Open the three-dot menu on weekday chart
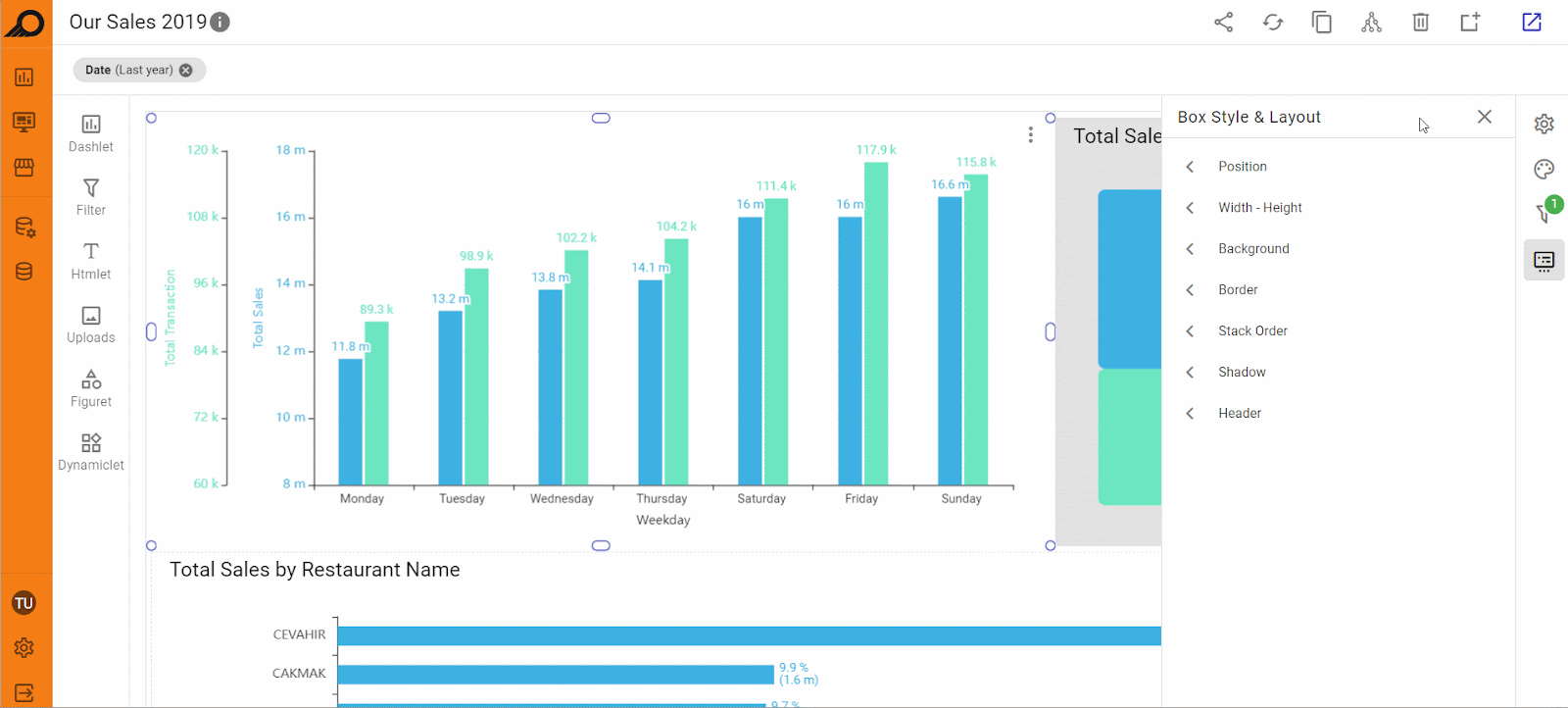 [x=1030, y=135]
